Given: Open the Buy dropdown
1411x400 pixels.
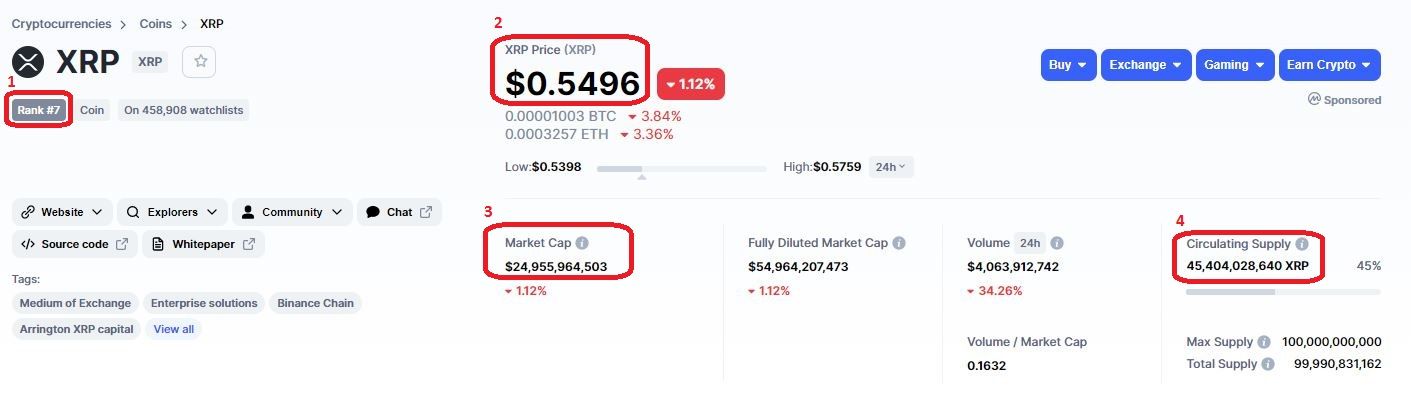Looking at the screenshot, I should tap(1068, 65).
